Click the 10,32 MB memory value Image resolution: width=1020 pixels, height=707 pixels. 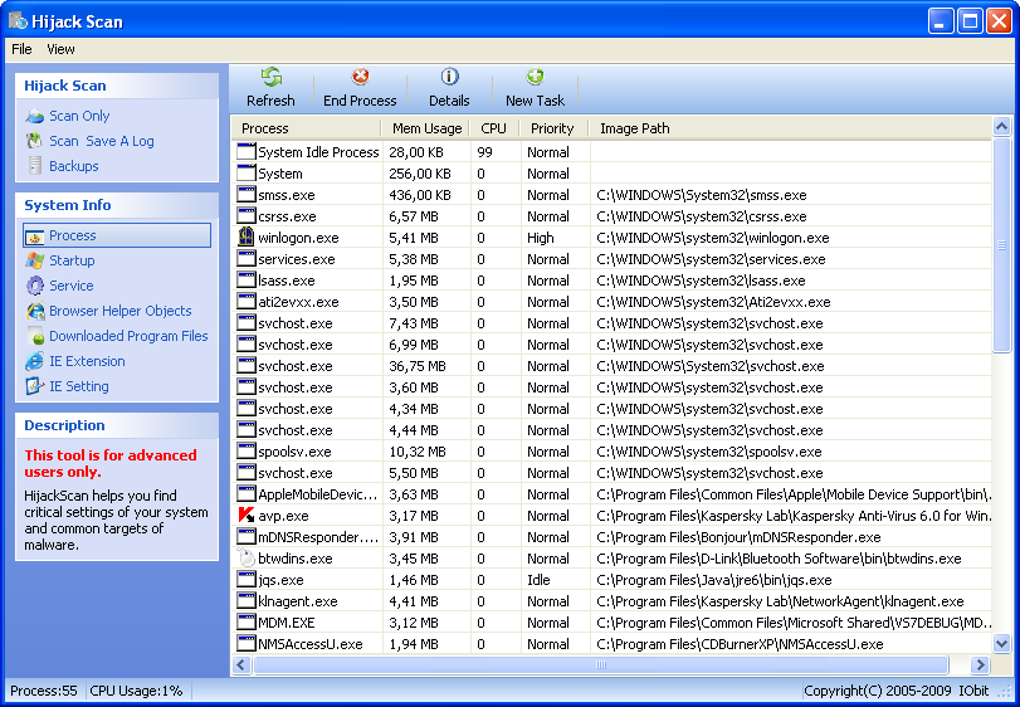point(417,451)
